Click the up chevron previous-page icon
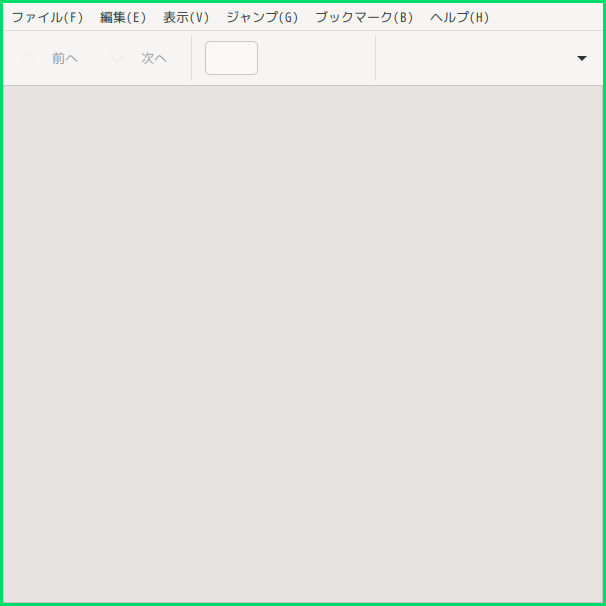Viewport: 606px width, 606px height. click(28, 58)
